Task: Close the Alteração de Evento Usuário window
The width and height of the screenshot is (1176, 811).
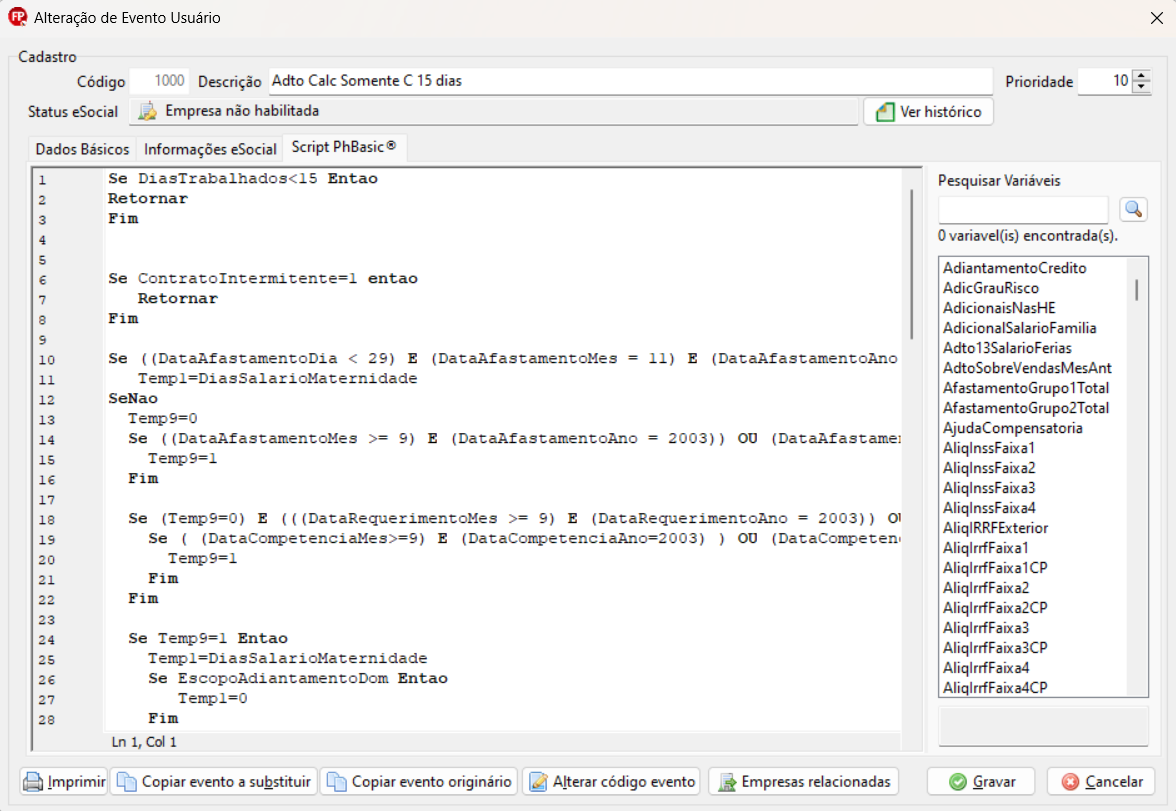Action: click(1156, 18)
